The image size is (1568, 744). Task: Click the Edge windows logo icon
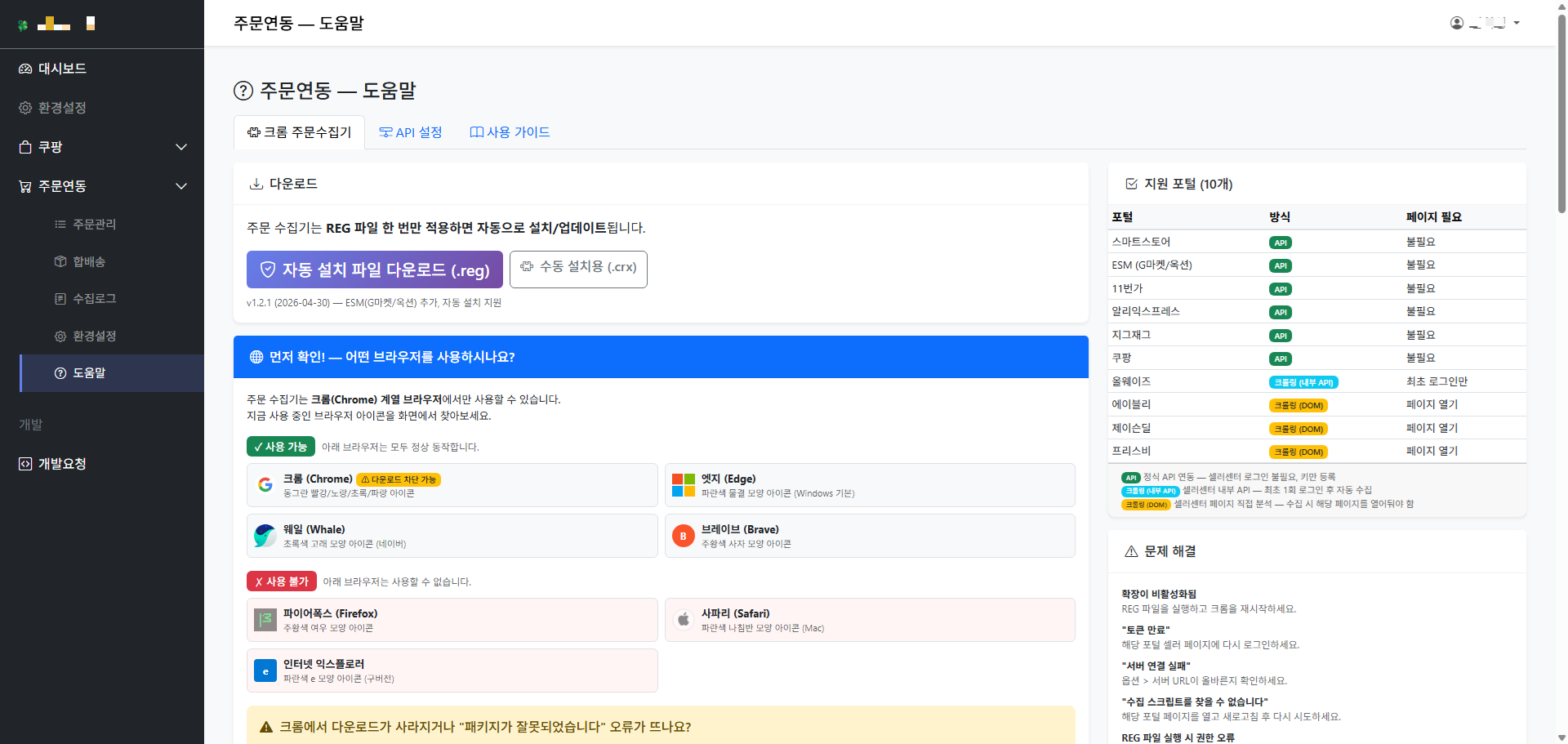pos(684,485)
